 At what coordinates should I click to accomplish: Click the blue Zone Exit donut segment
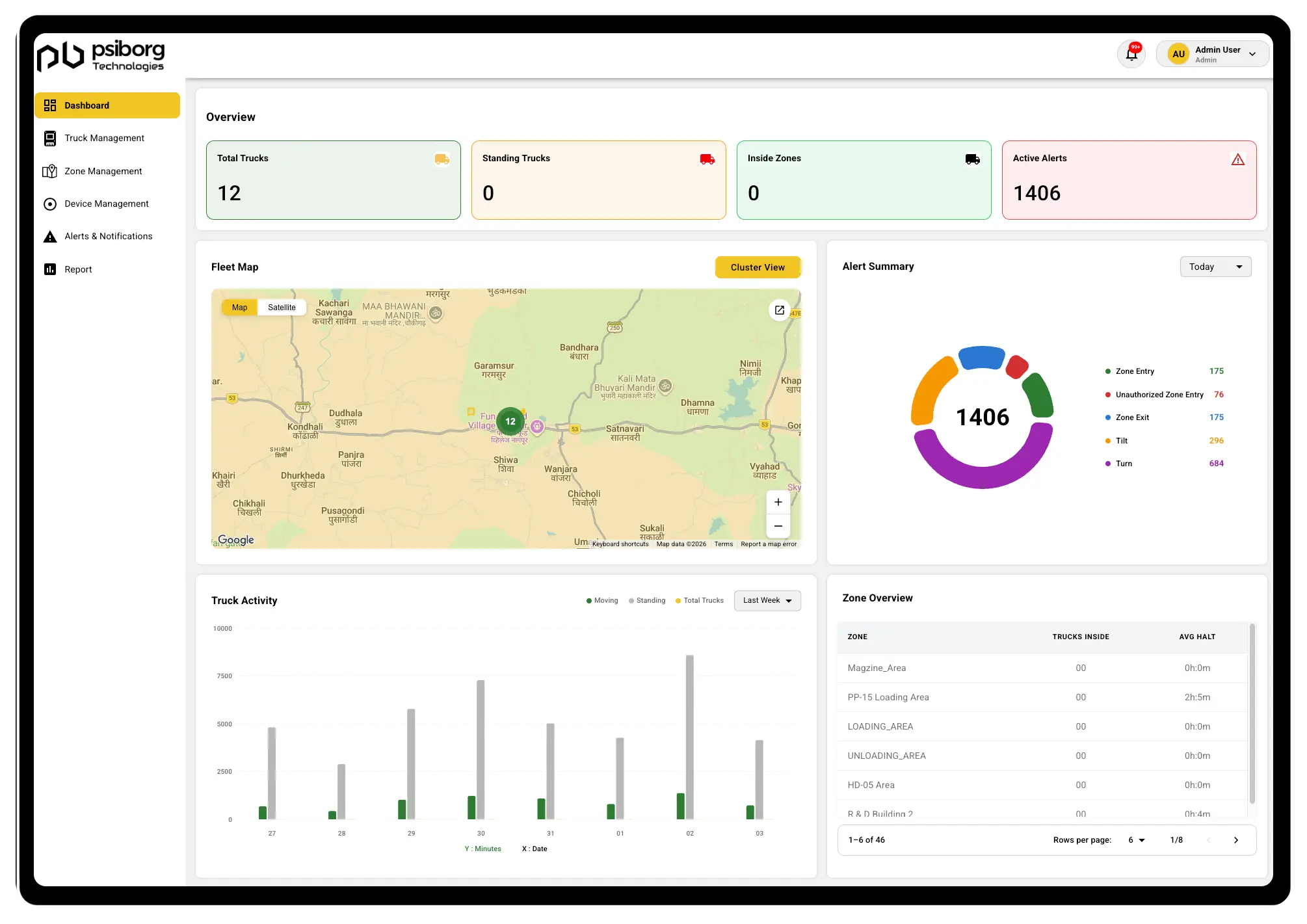click(982, 358)
